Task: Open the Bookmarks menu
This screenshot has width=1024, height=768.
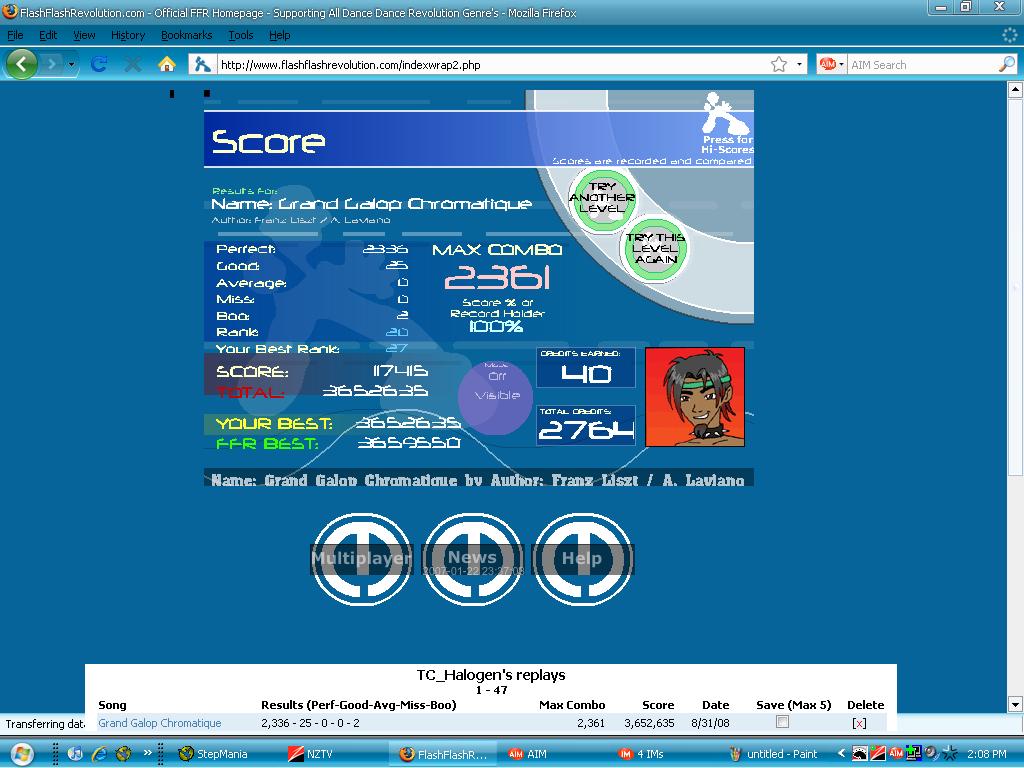Action: [187, 35]
